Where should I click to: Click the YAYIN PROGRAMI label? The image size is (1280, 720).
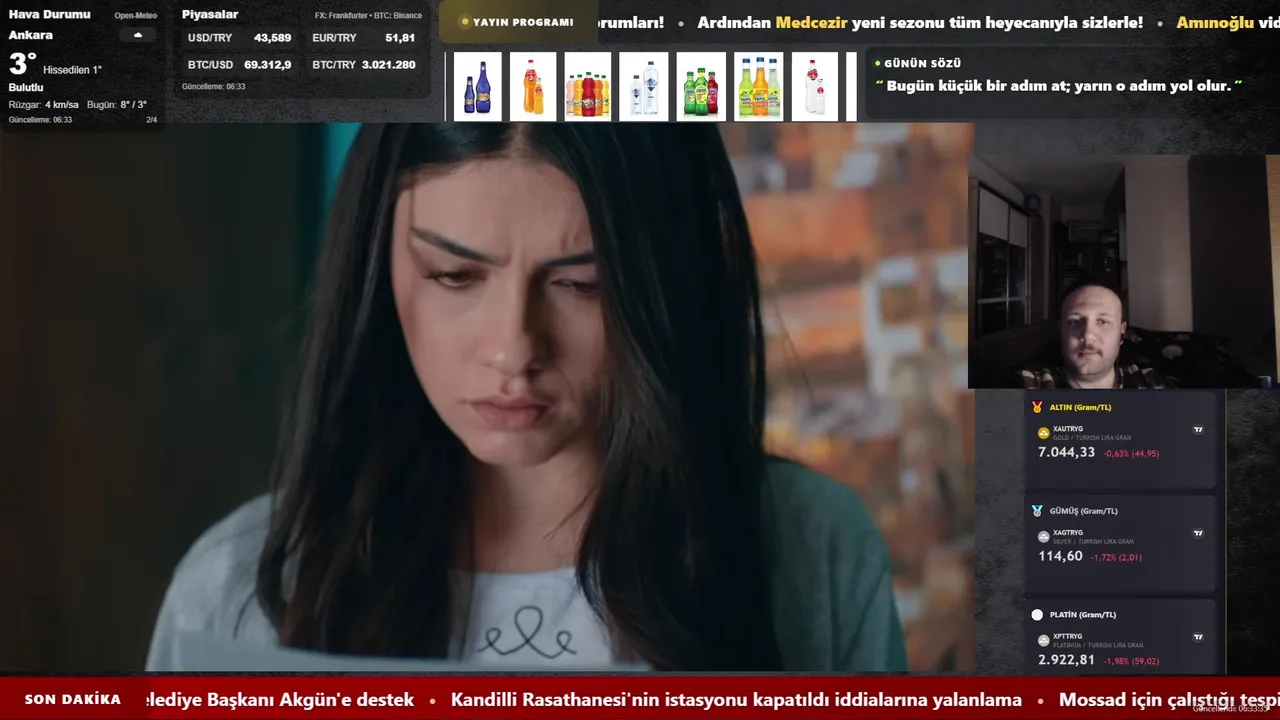[523, 22]
